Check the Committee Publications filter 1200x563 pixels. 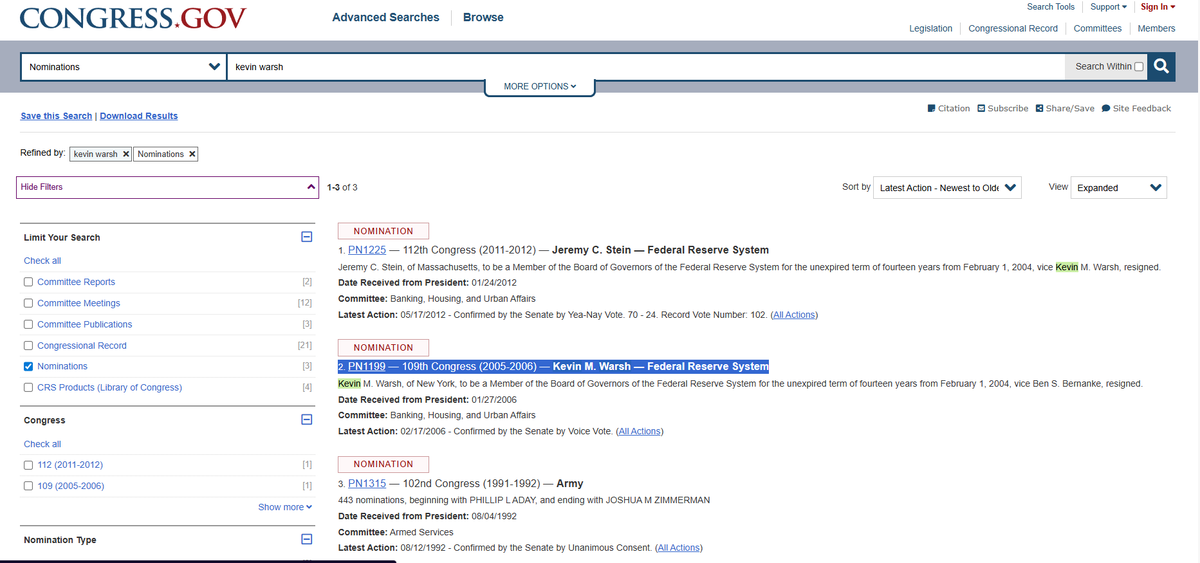coord(28,324)
